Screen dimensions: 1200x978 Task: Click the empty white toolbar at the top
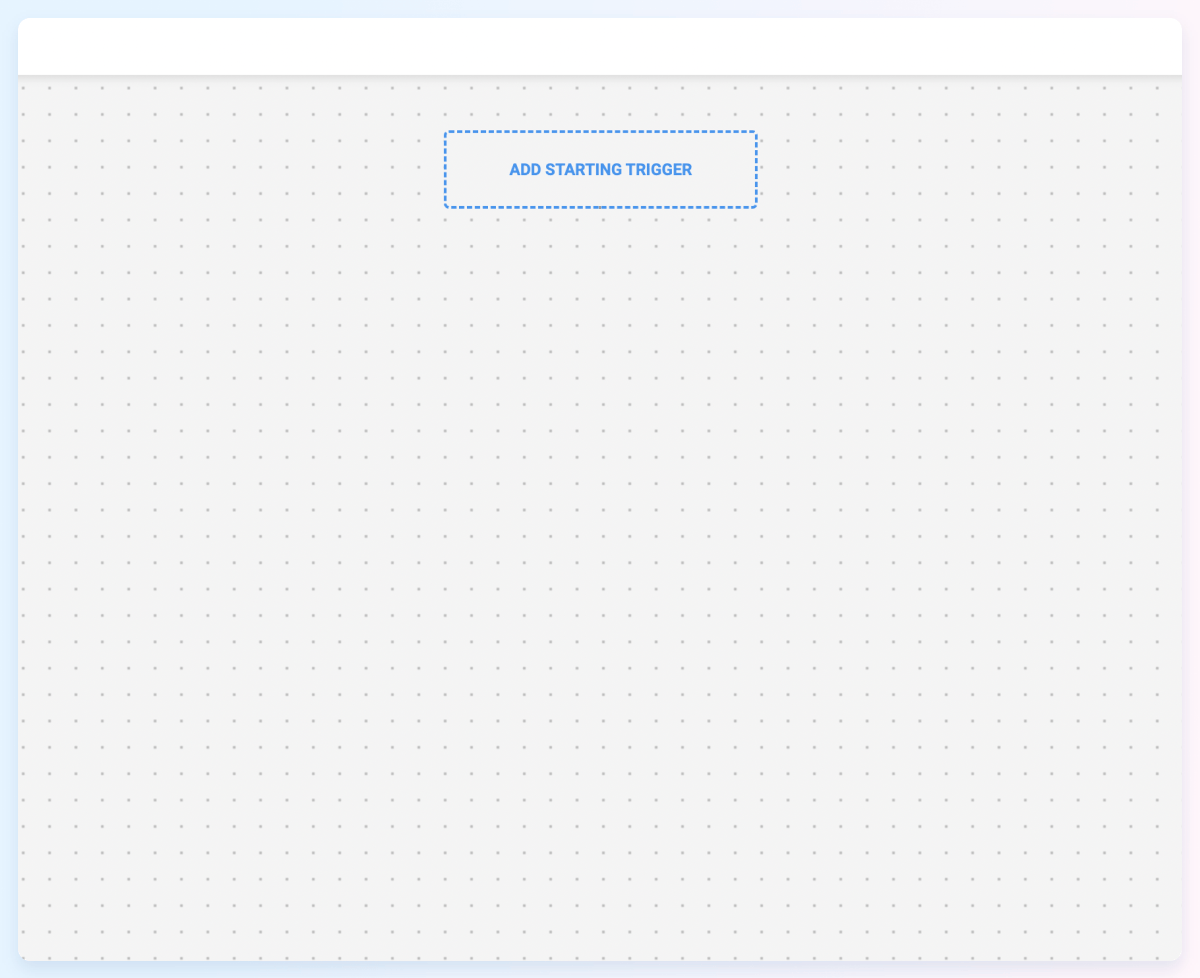click(x=600, y=45)
